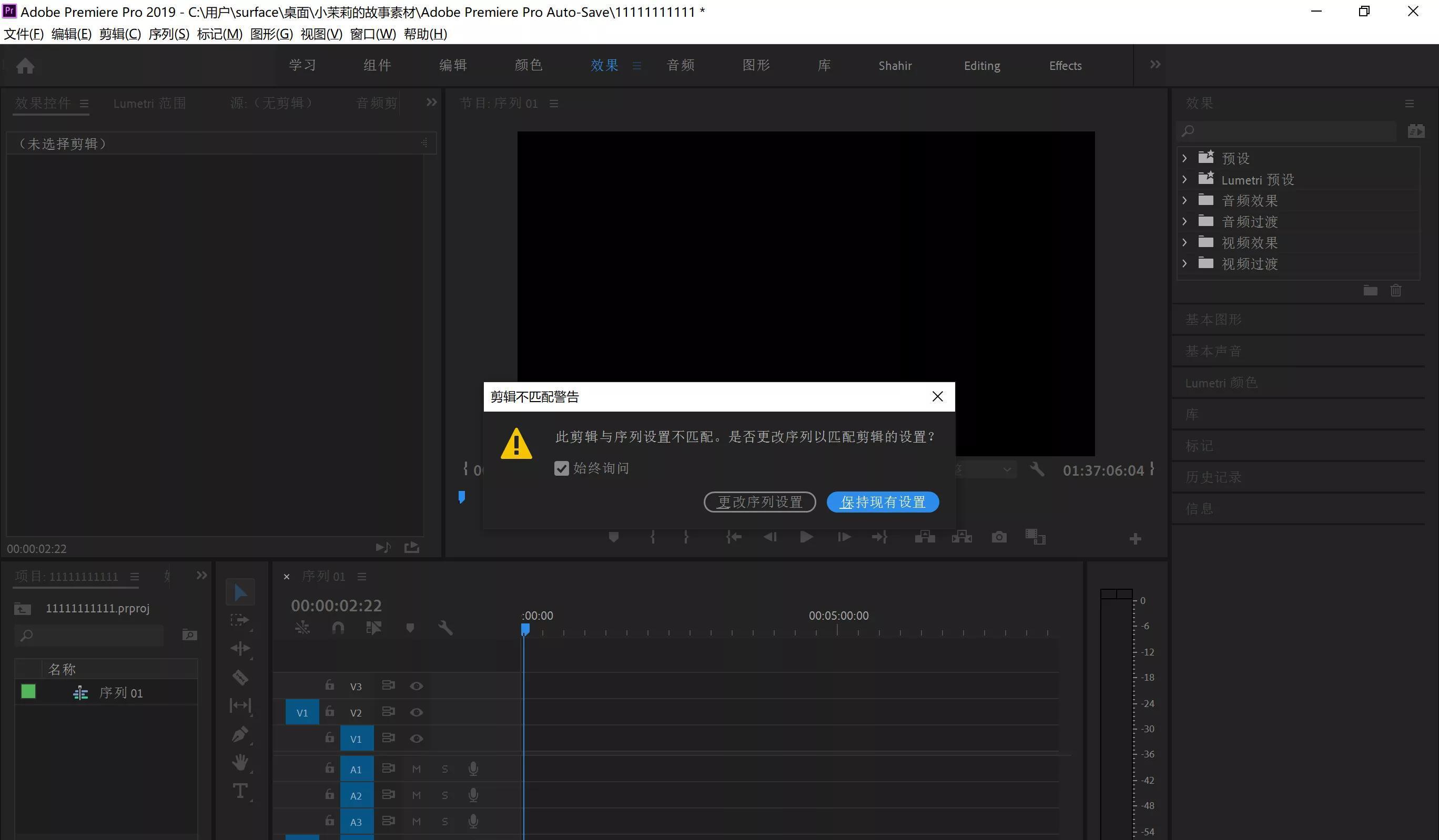The width and height of the screenshot is (1439, 840).
Task: Open the 序列 01 timeline panel menu
Action: tap(361, 577)
